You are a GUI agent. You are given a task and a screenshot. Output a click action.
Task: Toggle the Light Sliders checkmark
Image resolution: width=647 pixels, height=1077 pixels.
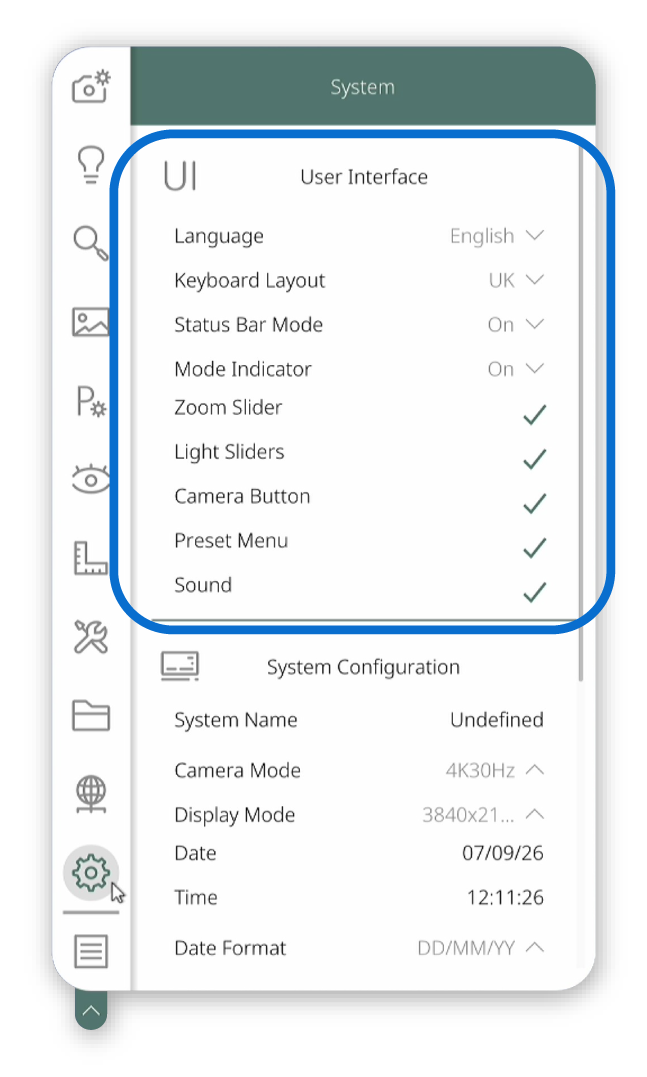pos(534,459)
